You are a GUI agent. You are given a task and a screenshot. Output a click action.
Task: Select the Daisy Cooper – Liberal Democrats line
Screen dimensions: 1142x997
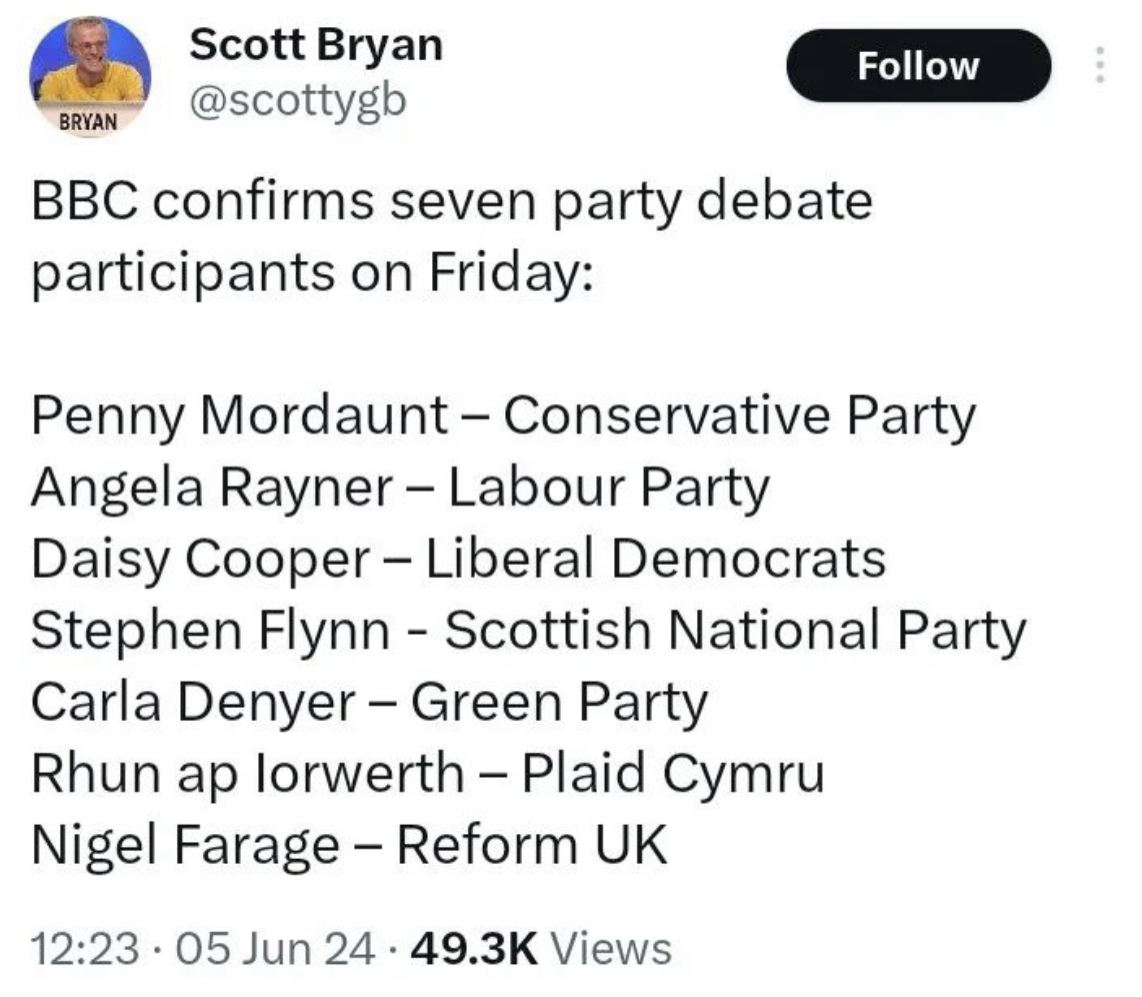coord(458,559)
